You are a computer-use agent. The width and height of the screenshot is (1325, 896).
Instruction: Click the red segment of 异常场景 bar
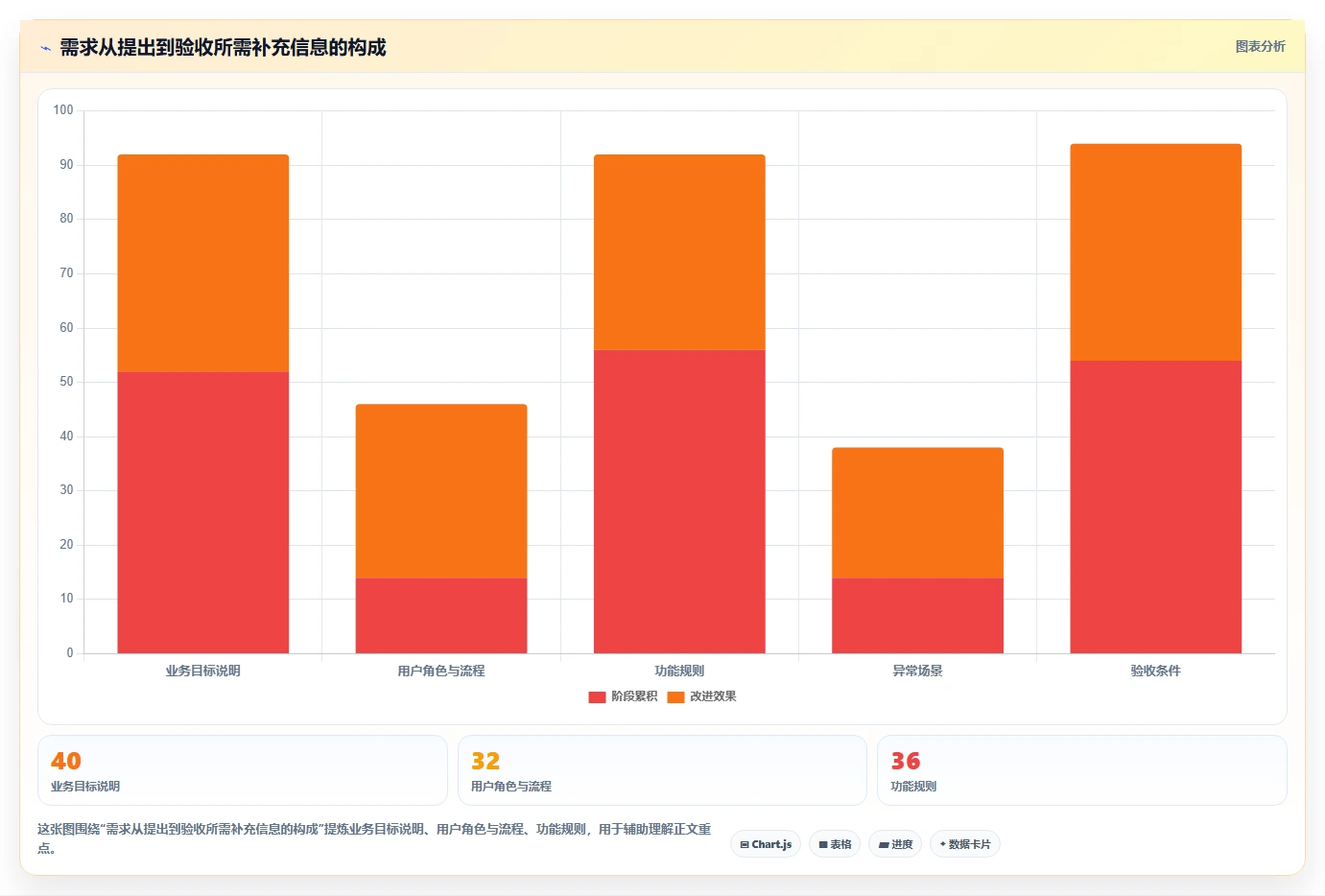click(x=917, y=616)
